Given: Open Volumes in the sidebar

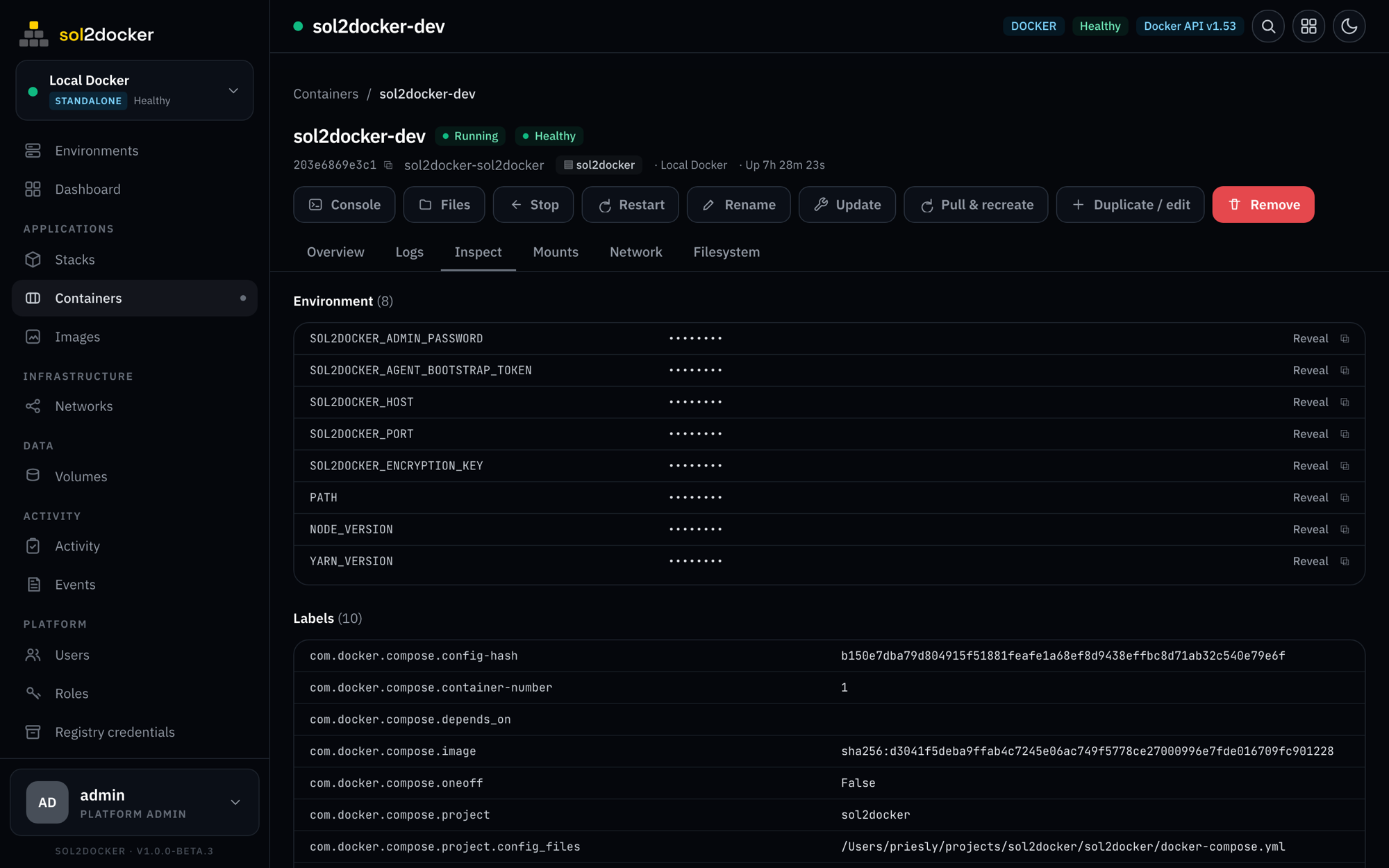Looking at the screenshot, I should tap(135, 476).
